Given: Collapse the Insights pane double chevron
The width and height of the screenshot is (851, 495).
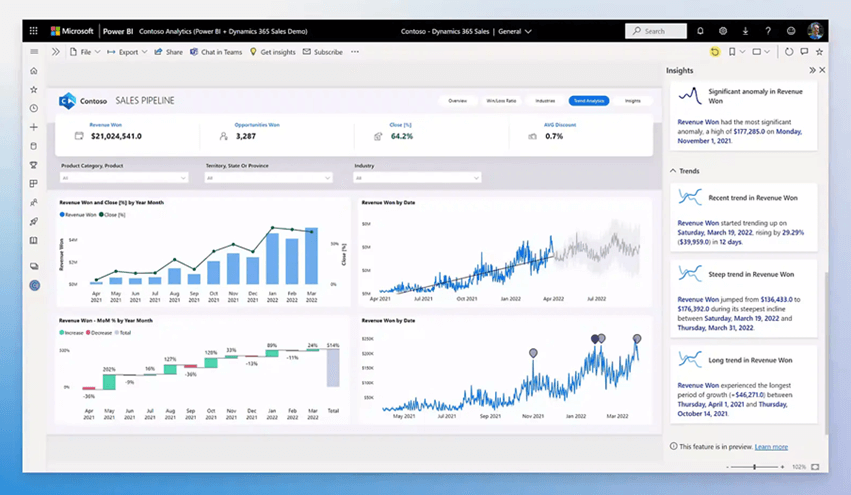Looking at the screenshot, I should coord(812,70).
